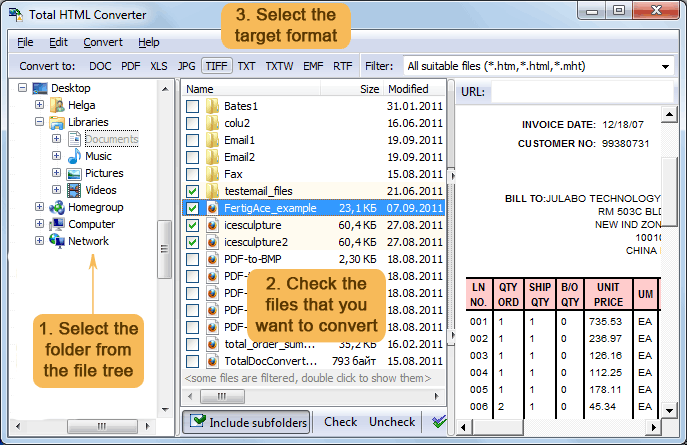Pick the DOC output format
This screenshot has height=445, width=687.
[100, 66]
